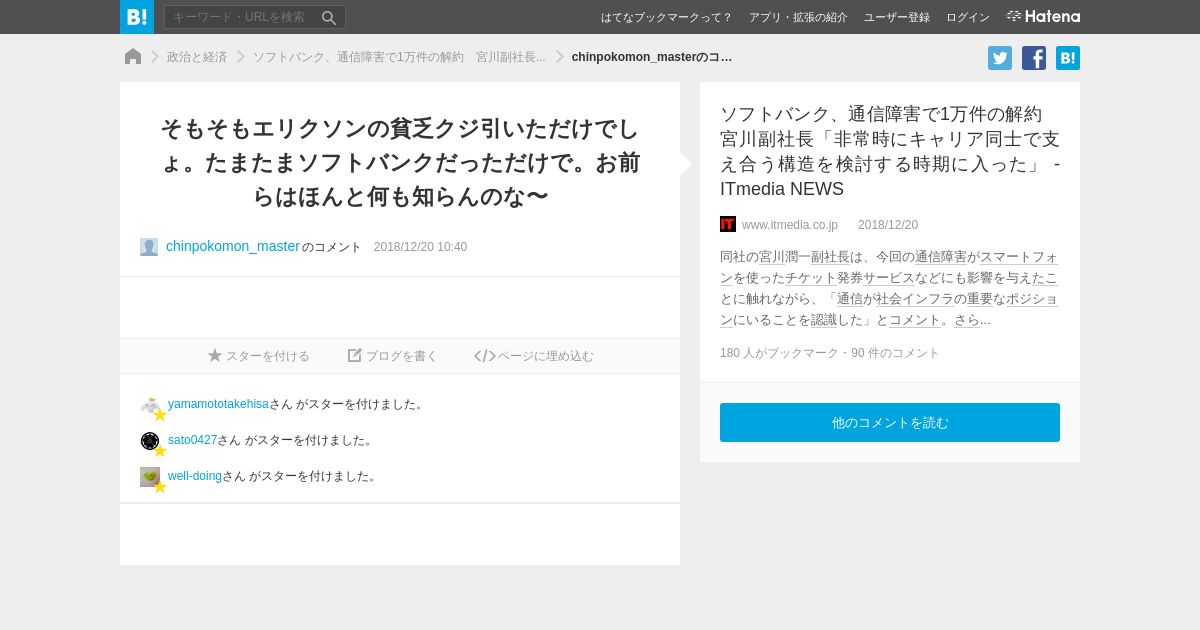The height and width of the screenshot is (630, 1200).
Task: Click ブログを書く button
Action: tap(392, 356)
